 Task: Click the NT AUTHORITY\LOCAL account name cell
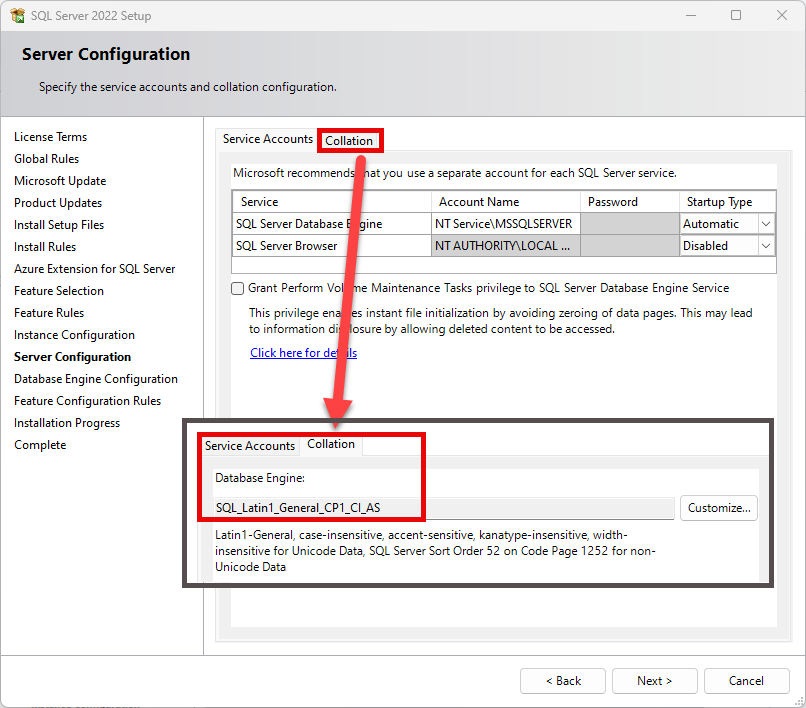pos(506,246)
